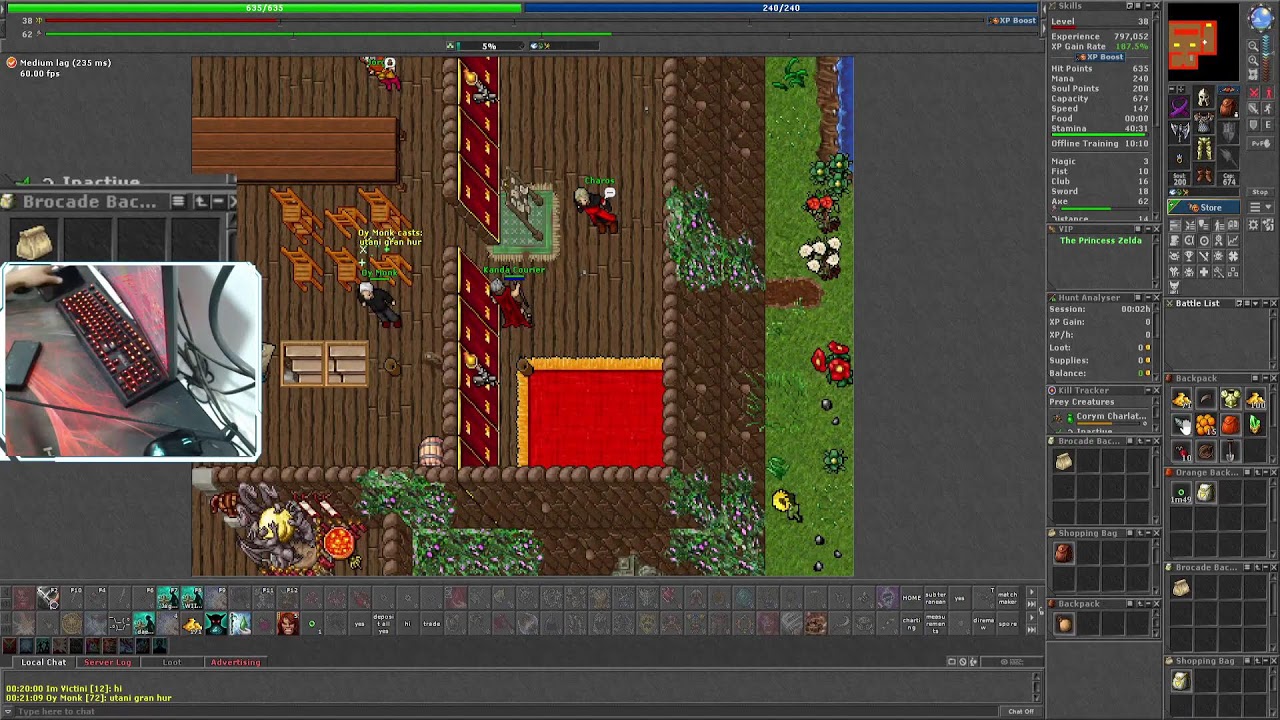The image size is (1280, 720).
Task: Click the minimap view
Action: (1204, 43)
